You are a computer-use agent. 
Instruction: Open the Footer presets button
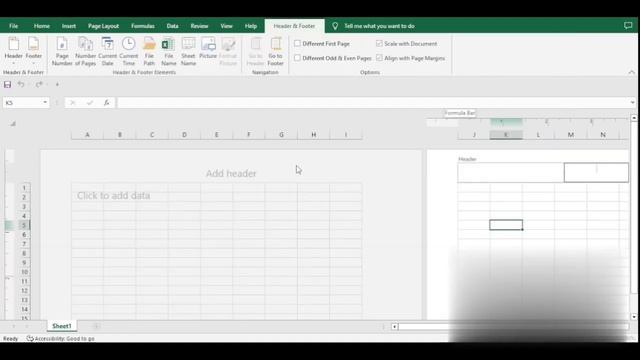(33, 51)
